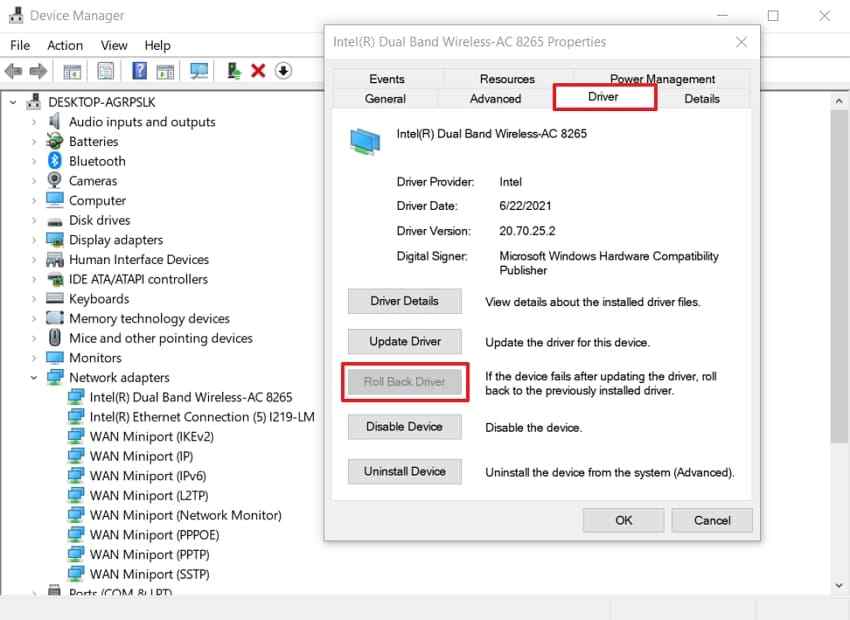Click the Disable Device button
Viewport: 850px width, 620px height.
[404, 427]
